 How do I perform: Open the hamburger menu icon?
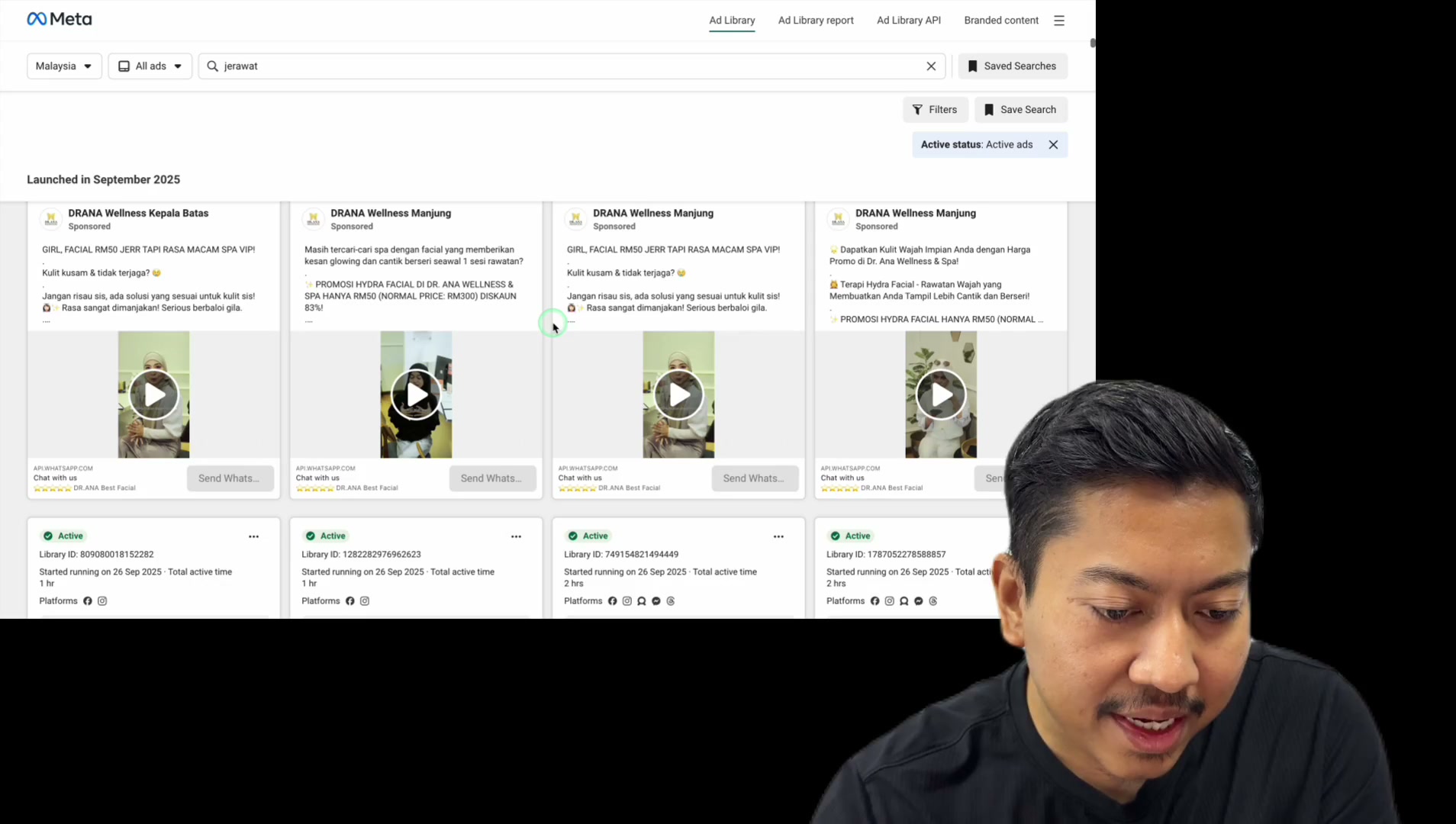pos(1058,21)
